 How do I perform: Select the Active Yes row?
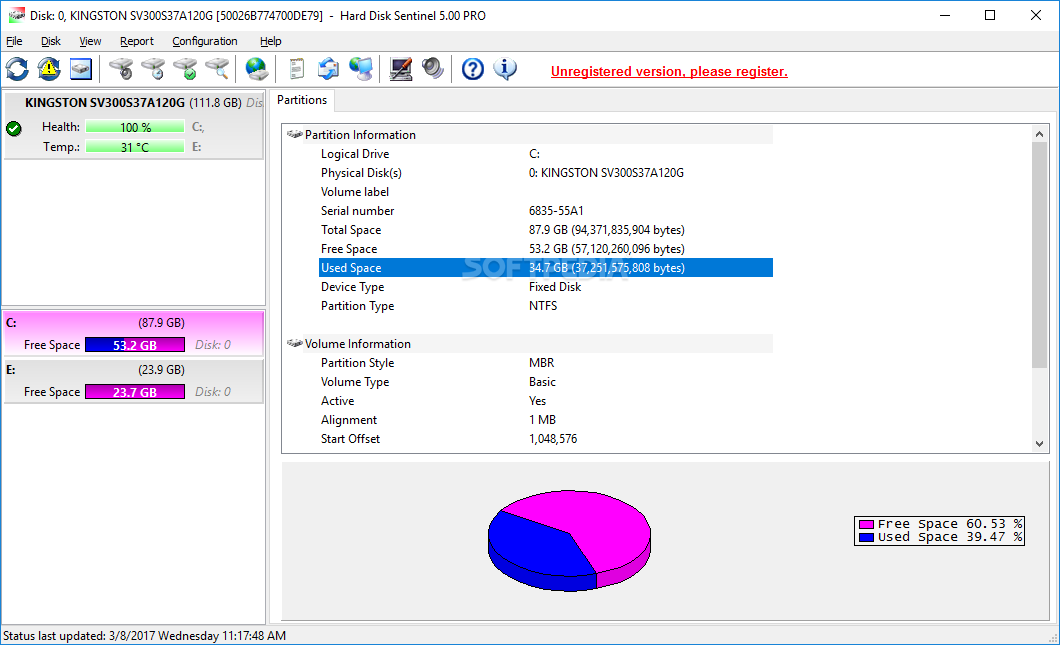click(546, 401)
